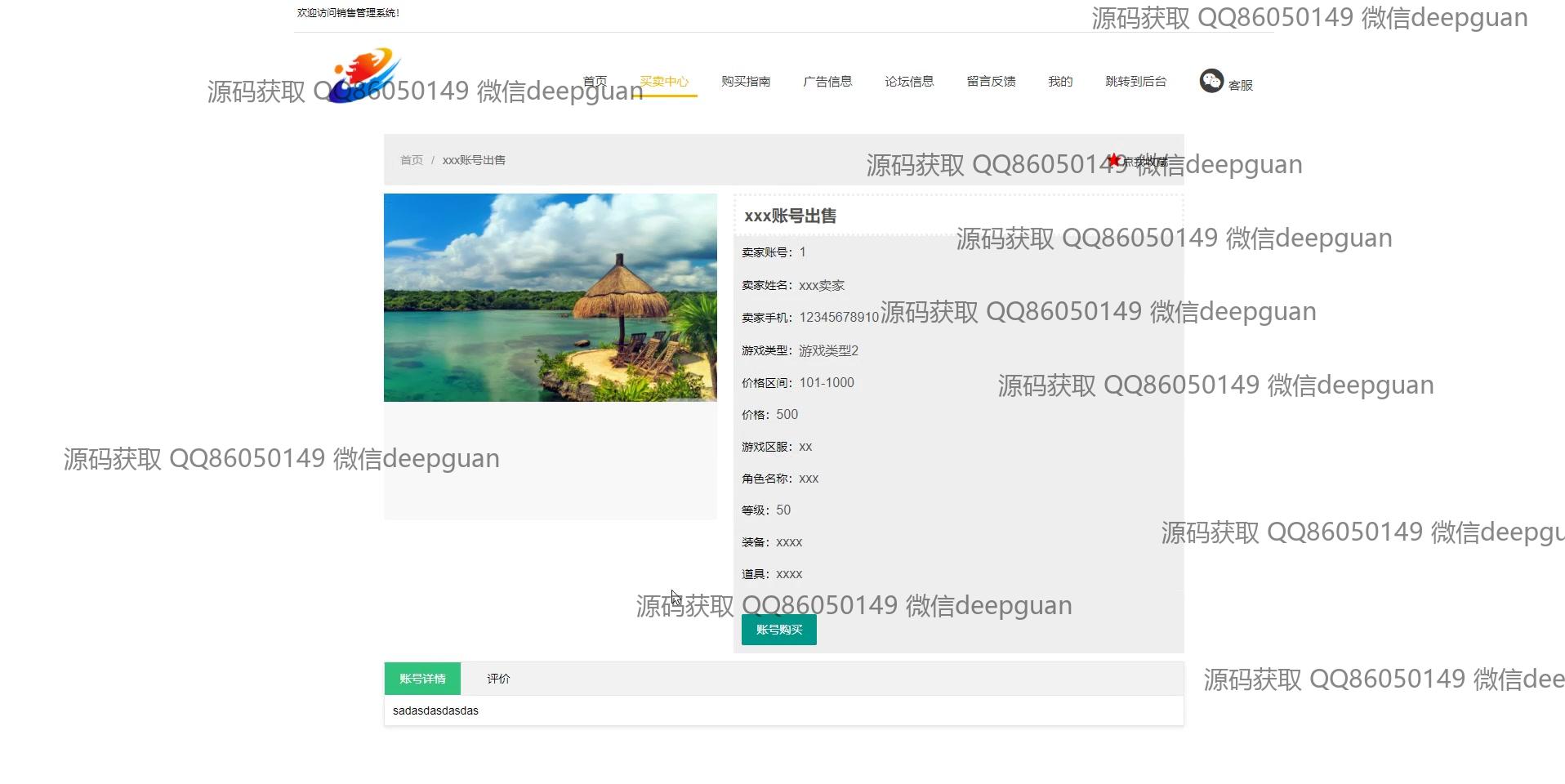The image size is (1565, 784).
Task: Click 我的 in the navigation bar
Action: coord(1060,81)
